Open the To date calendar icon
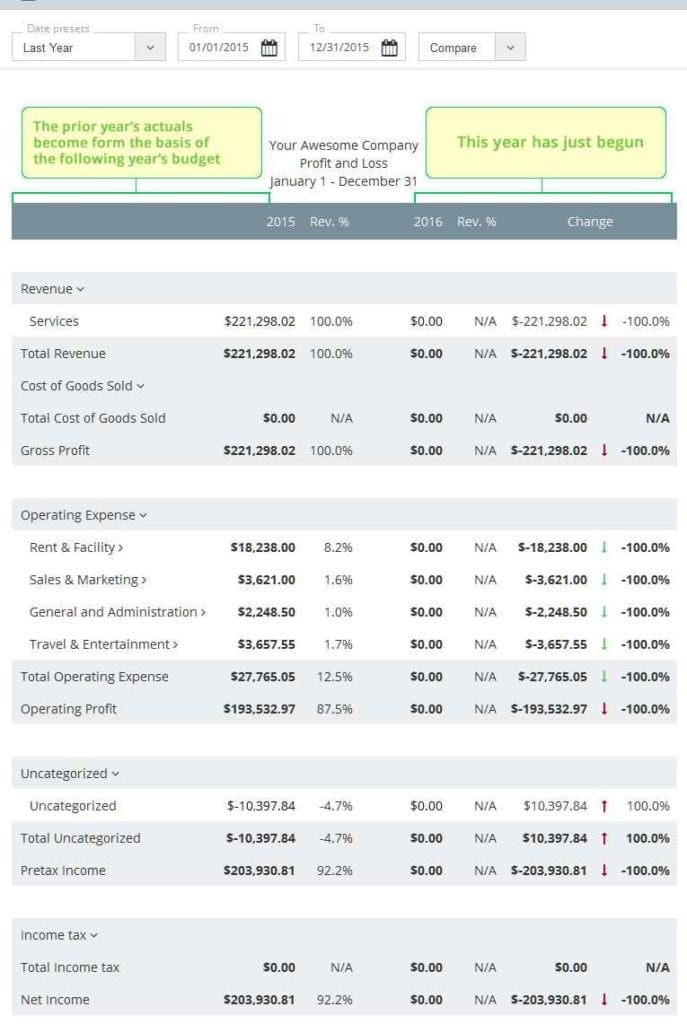Viewport: 687px width, 1024px height. click(x=389, y=48)
